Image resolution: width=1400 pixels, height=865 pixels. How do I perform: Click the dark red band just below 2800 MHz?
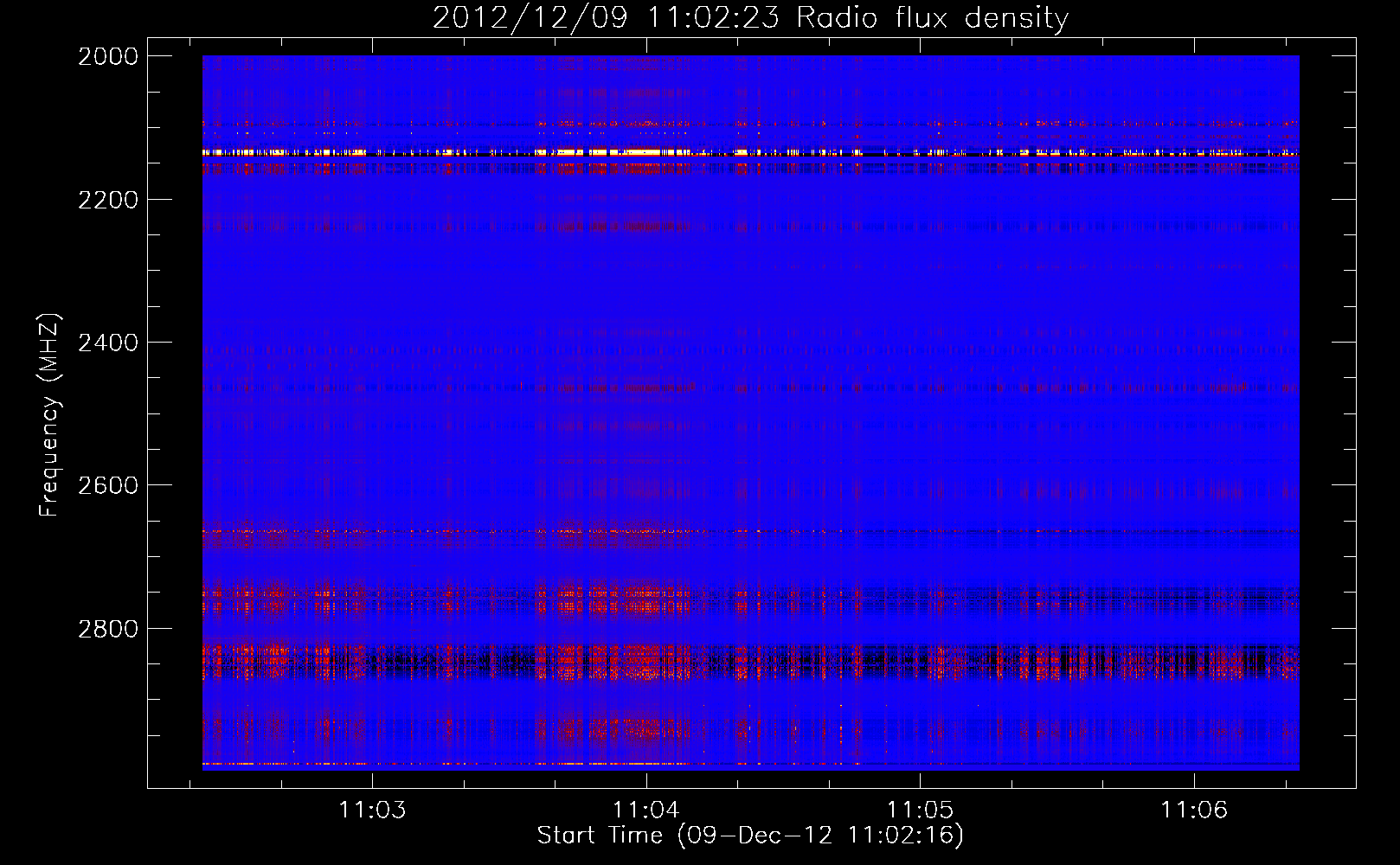750,661
